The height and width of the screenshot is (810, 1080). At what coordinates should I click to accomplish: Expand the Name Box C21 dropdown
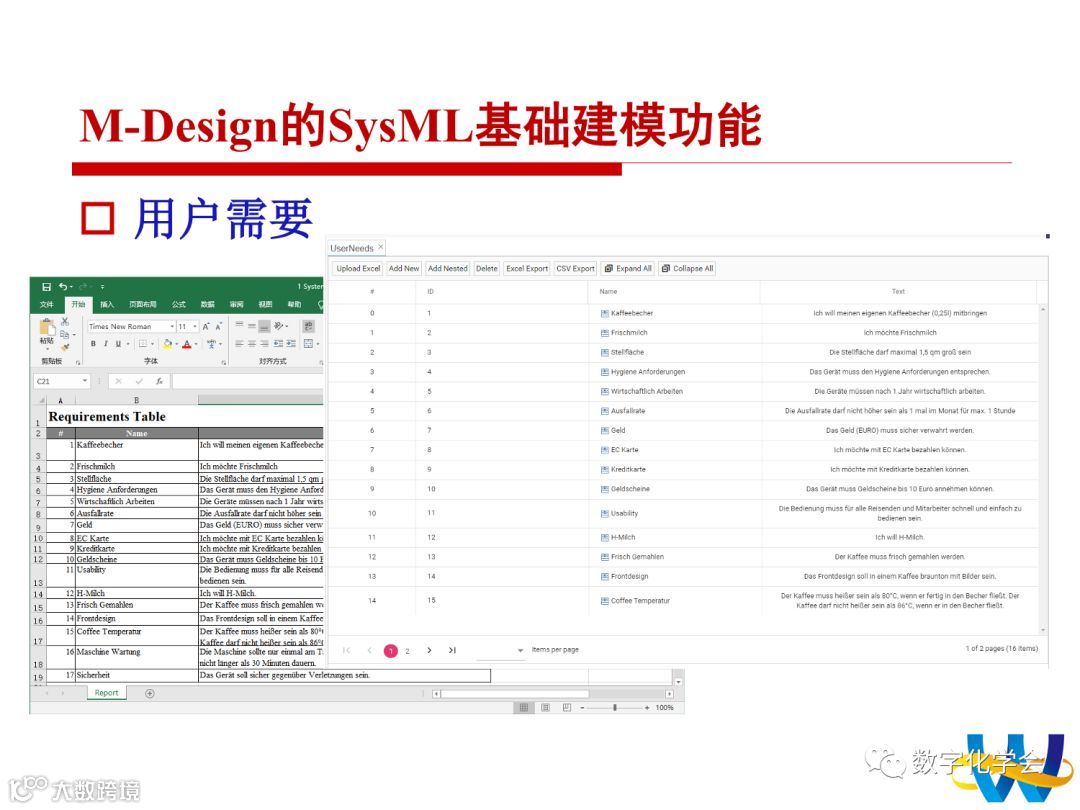coord(85,381)
